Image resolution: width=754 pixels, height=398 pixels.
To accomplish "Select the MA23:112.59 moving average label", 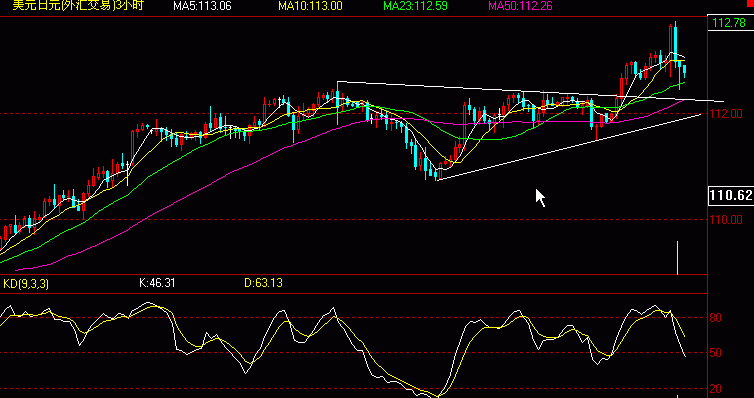I will [x=415, y=6].
